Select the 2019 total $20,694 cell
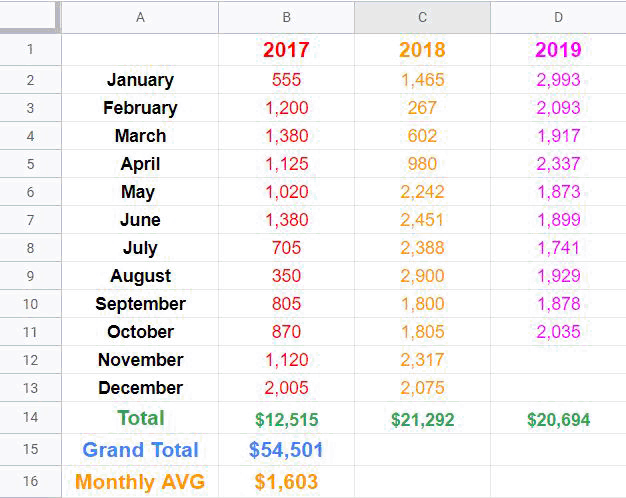Screen dimensions: 626x498 click(558, 420)
